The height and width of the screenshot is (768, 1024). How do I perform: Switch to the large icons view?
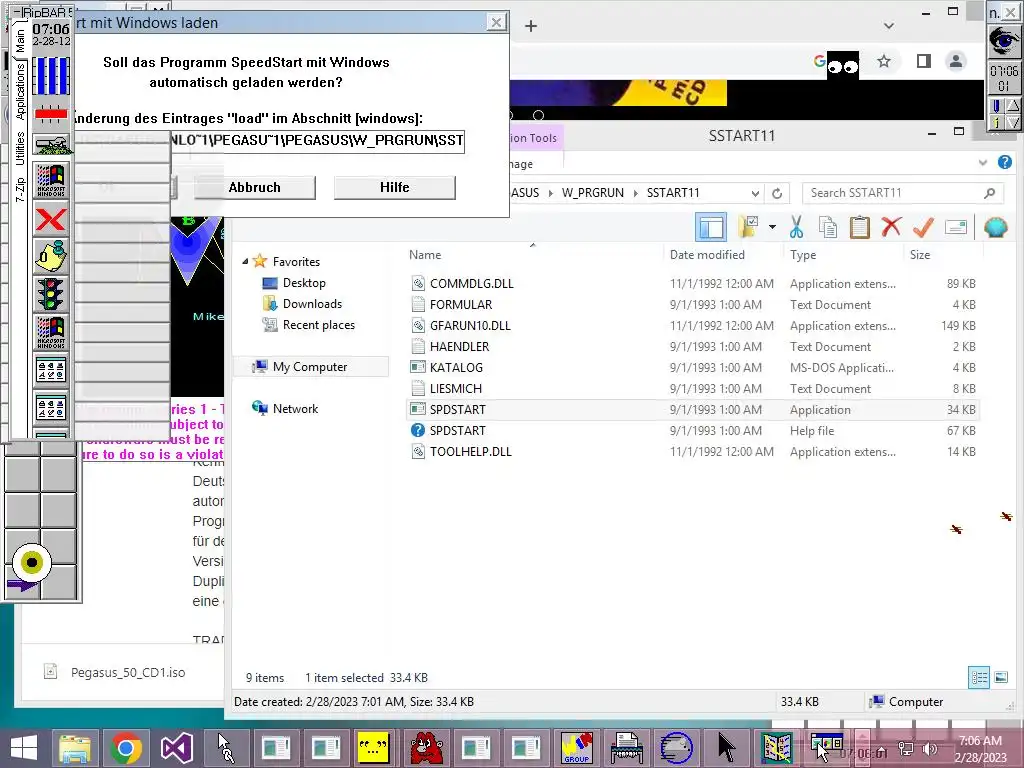[x=1000, y=677]
